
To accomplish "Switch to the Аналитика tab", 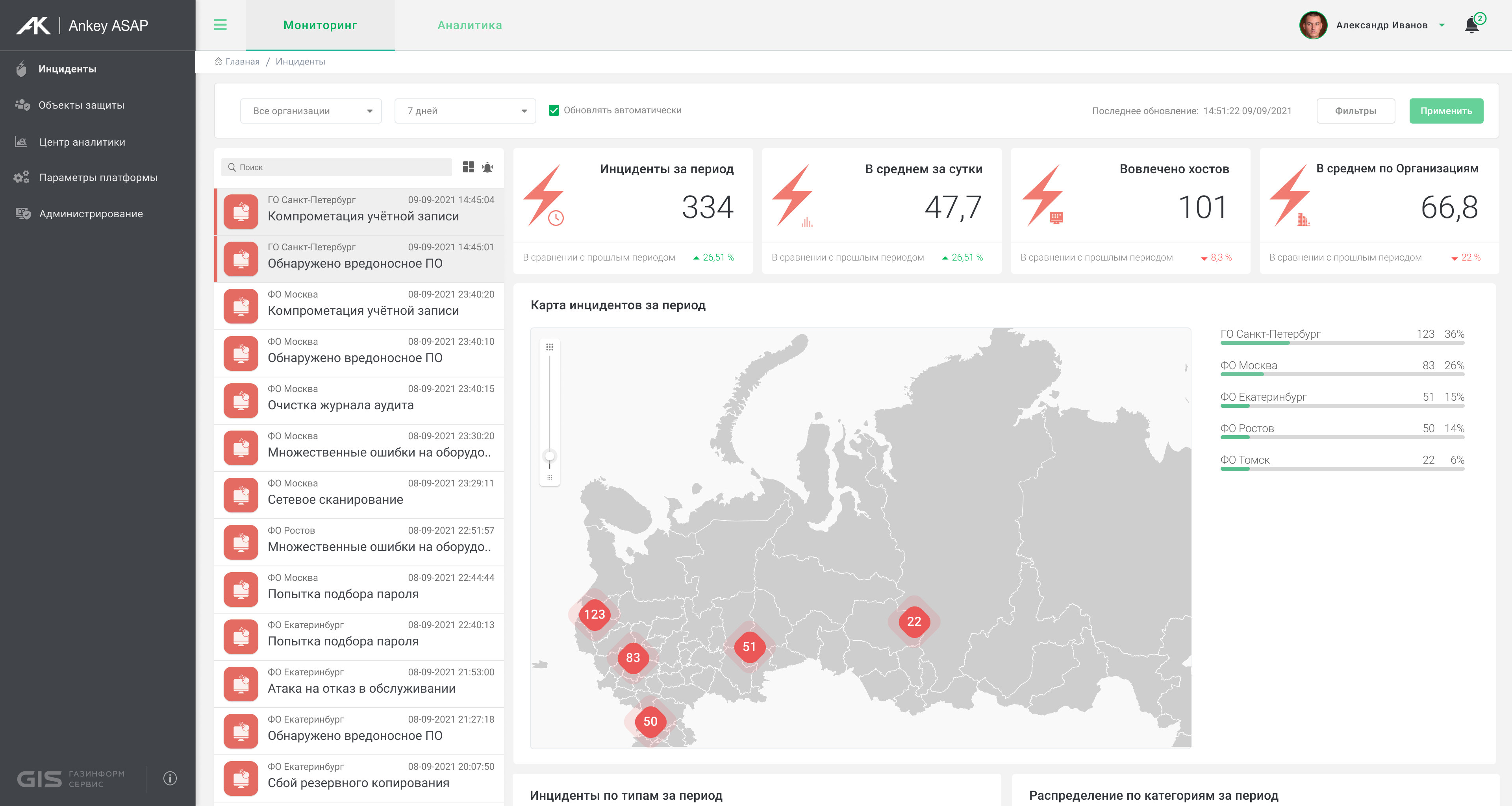I will pyautogui.click(x=470, y=25).
